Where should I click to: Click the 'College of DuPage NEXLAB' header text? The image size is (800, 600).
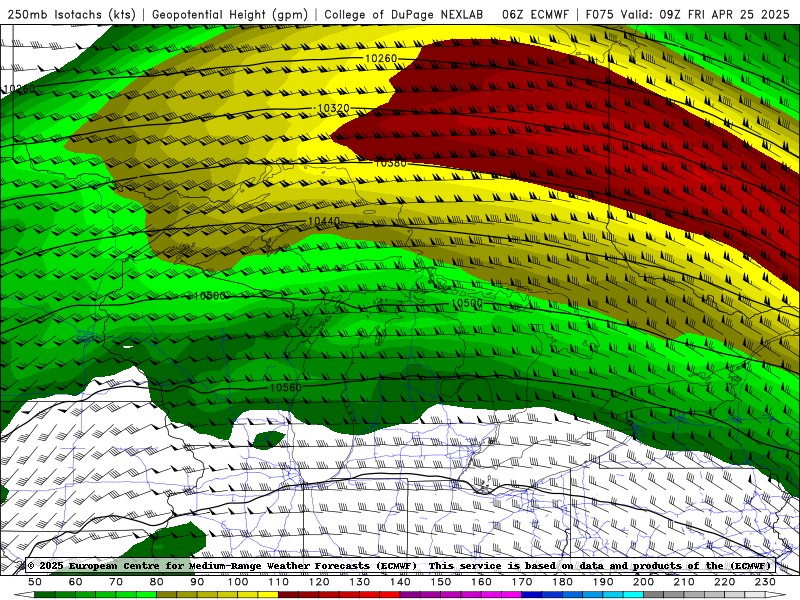pyautogui.click(x=404, y=14)
